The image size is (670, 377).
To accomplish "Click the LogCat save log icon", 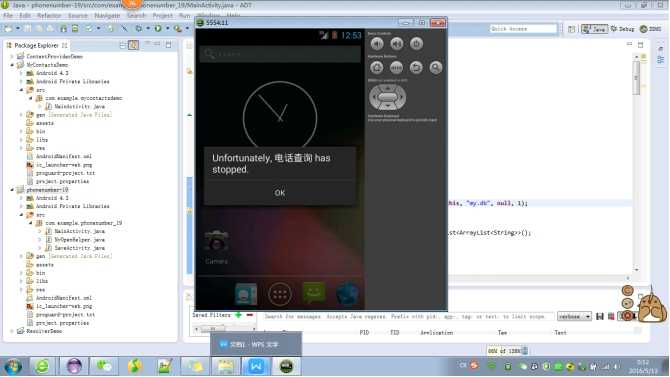I will tap(600, 317).
